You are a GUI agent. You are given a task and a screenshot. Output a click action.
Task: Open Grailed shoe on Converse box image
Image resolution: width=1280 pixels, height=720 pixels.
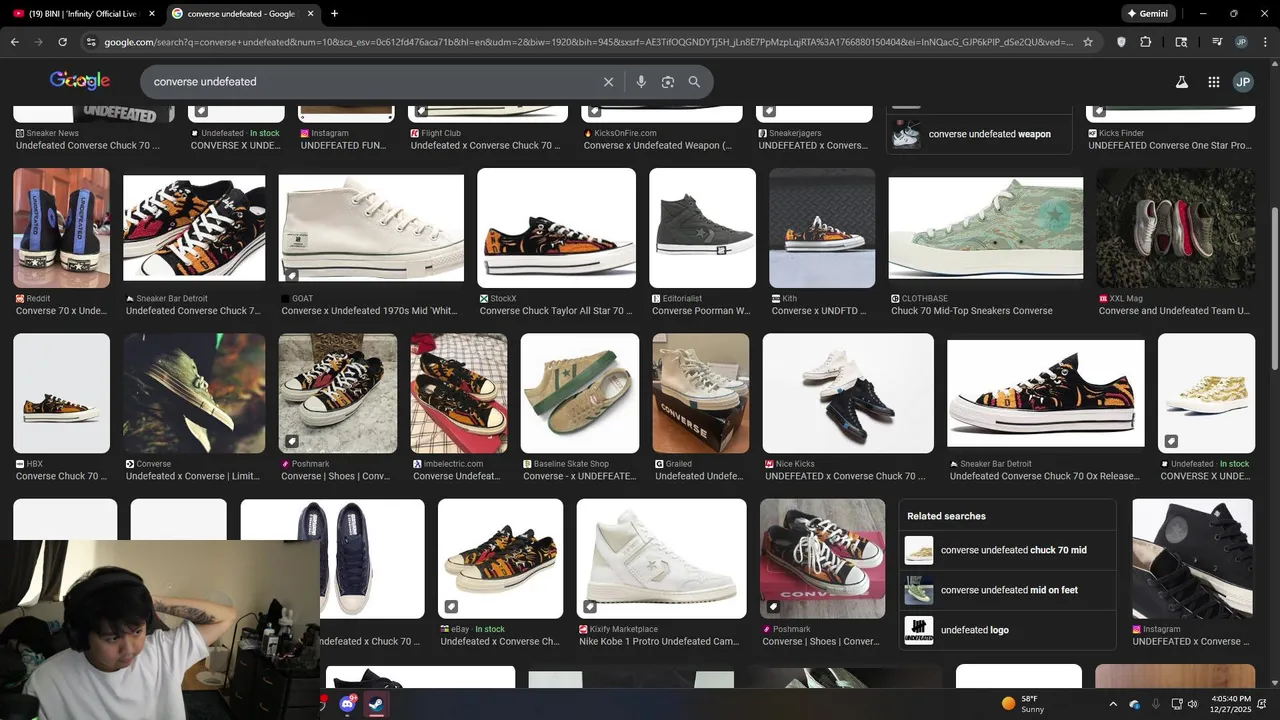pyautogui.click(x=701, y=393)
